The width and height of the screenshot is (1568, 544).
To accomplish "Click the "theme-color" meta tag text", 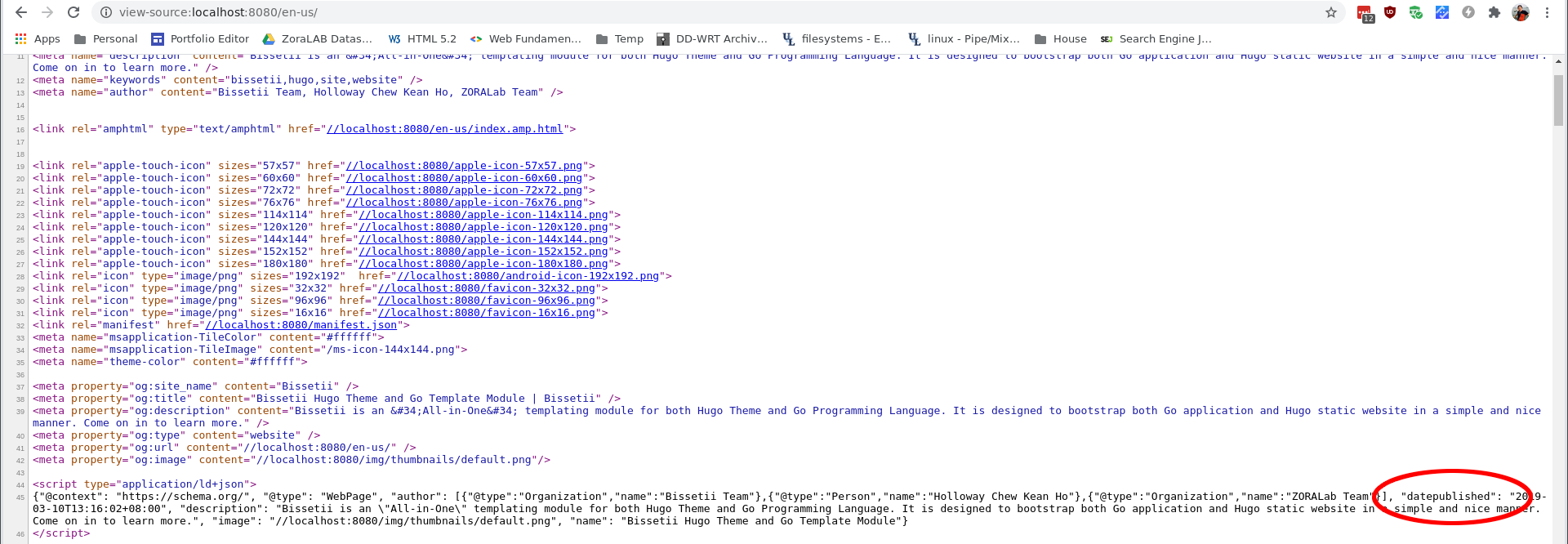I will pyautogui.click(x=170, y=362).
